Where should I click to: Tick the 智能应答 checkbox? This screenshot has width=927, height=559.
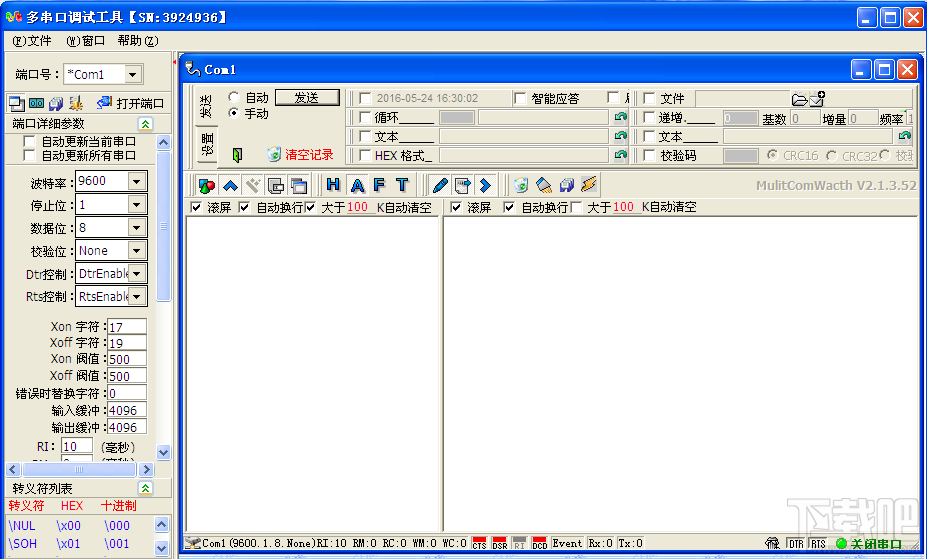coord(520,98)
